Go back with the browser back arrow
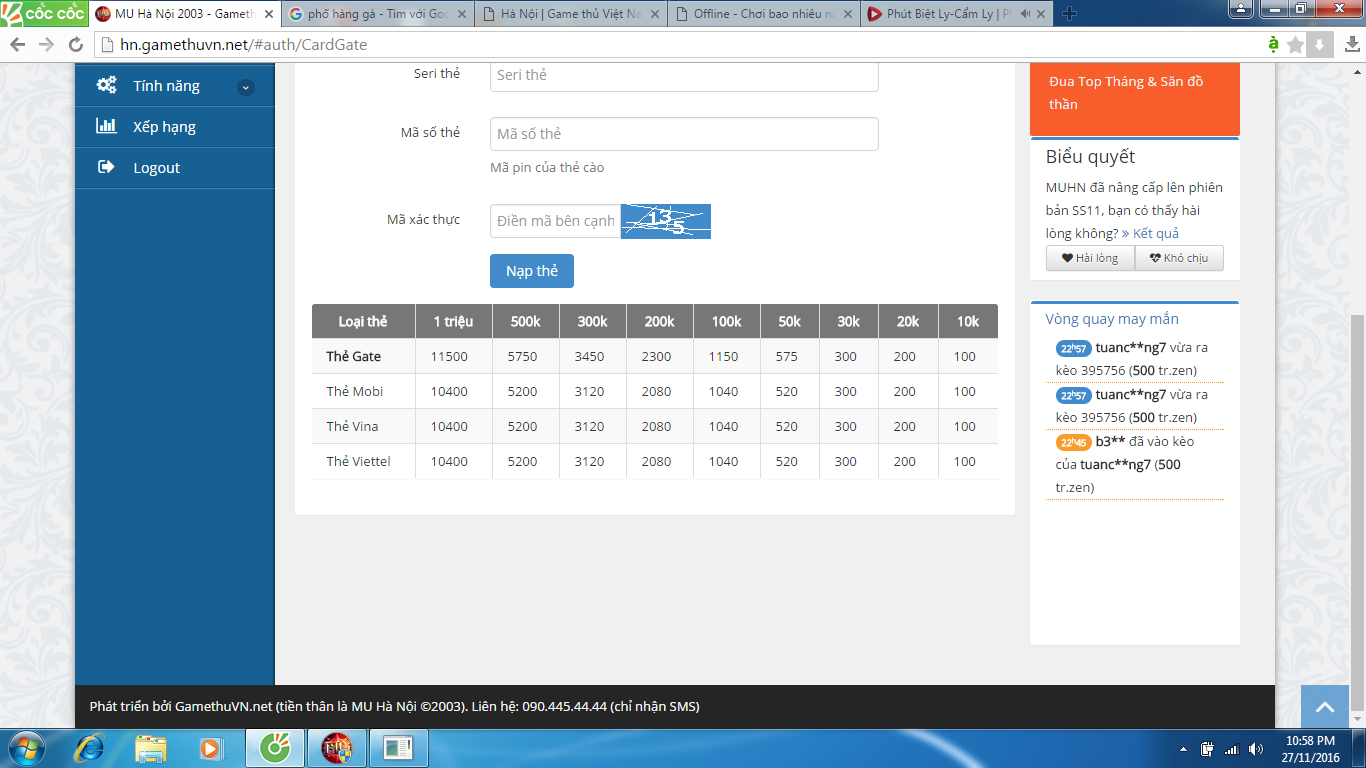Image resolution: width=1366 pixels, height=768 pixels. click(x=17, y=45)
